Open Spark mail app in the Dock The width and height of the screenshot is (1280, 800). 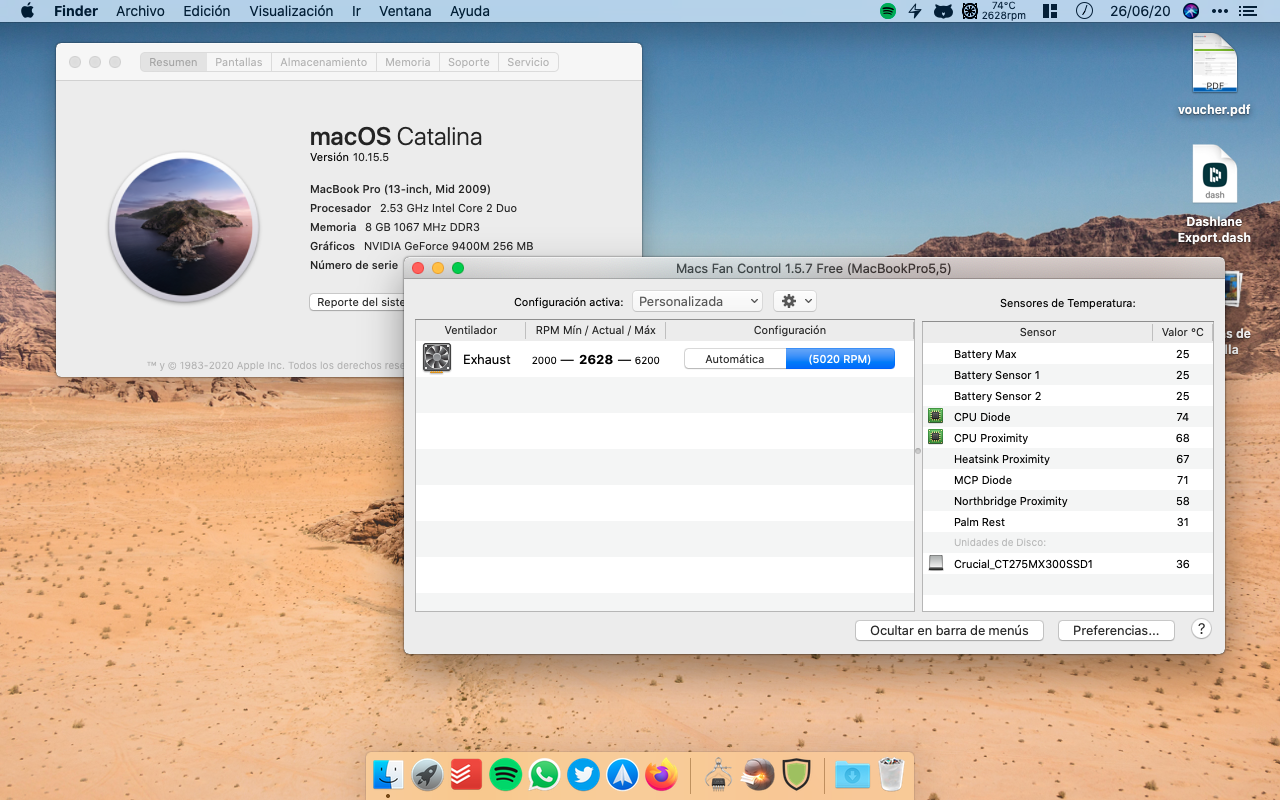623,774
